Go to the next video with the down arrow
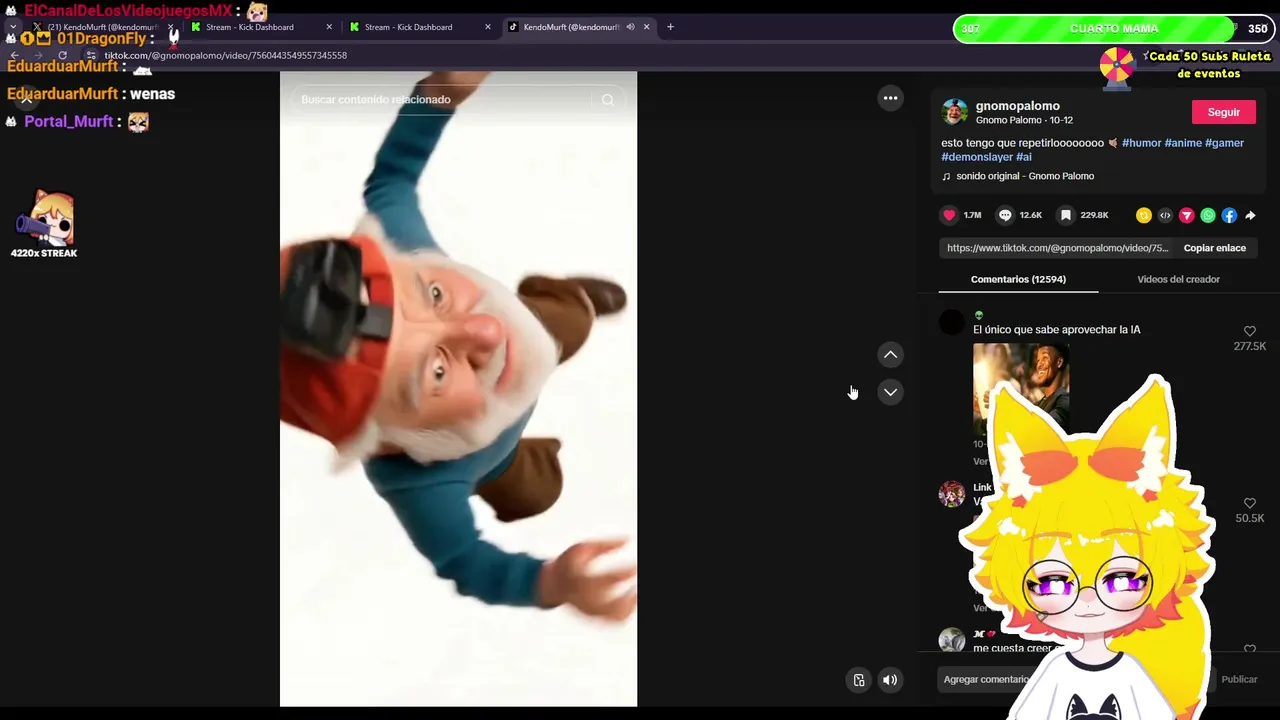The image size is (1280, 720). click(x=890, y=392)
